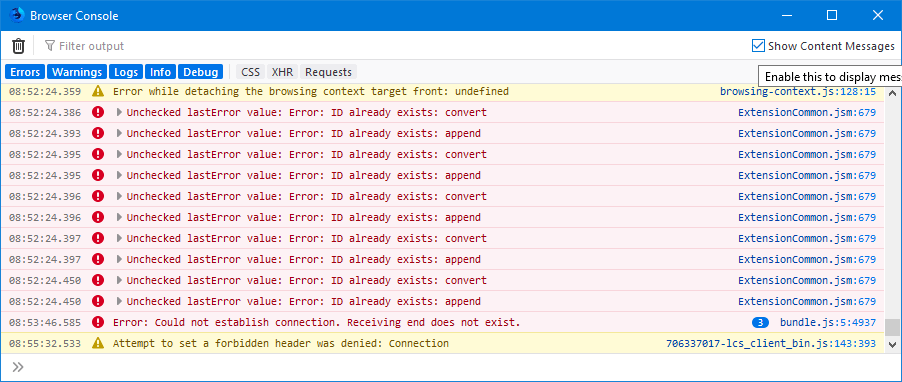
Task: Click the repeat count badge showing 3
Action: (x=760, y=322)
